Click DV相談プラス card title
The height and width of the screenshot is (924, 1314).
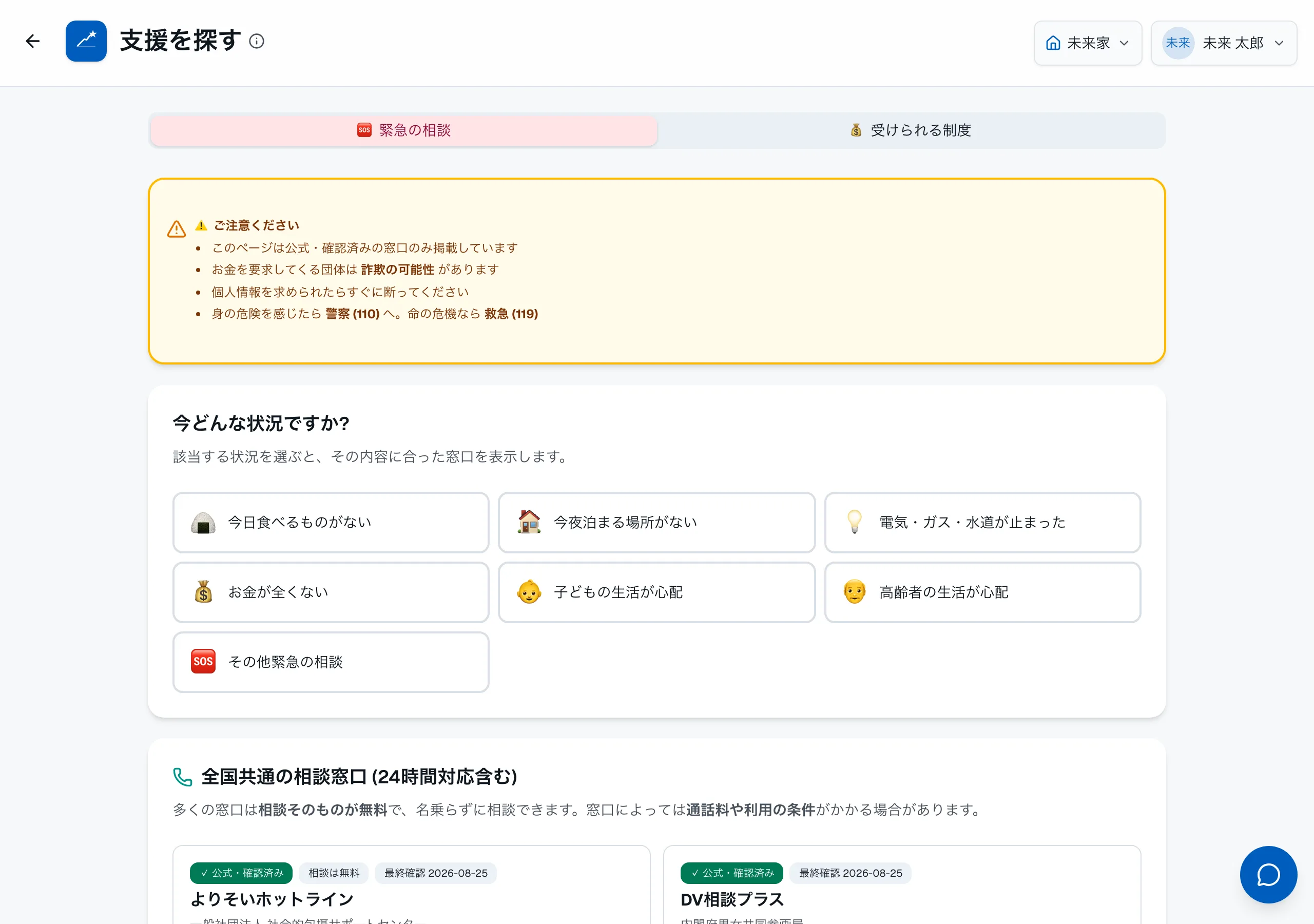[732, 899]
